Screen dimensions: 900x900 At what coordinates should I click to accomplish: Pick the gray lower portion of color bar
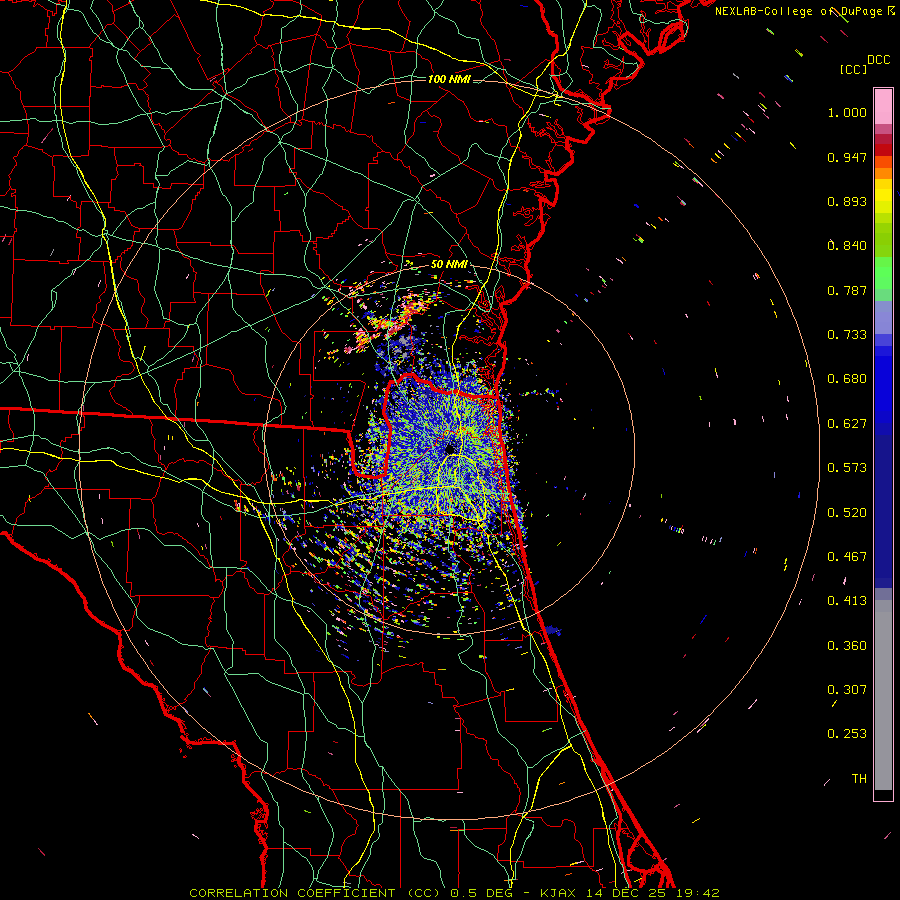click(x=883, y=695)
